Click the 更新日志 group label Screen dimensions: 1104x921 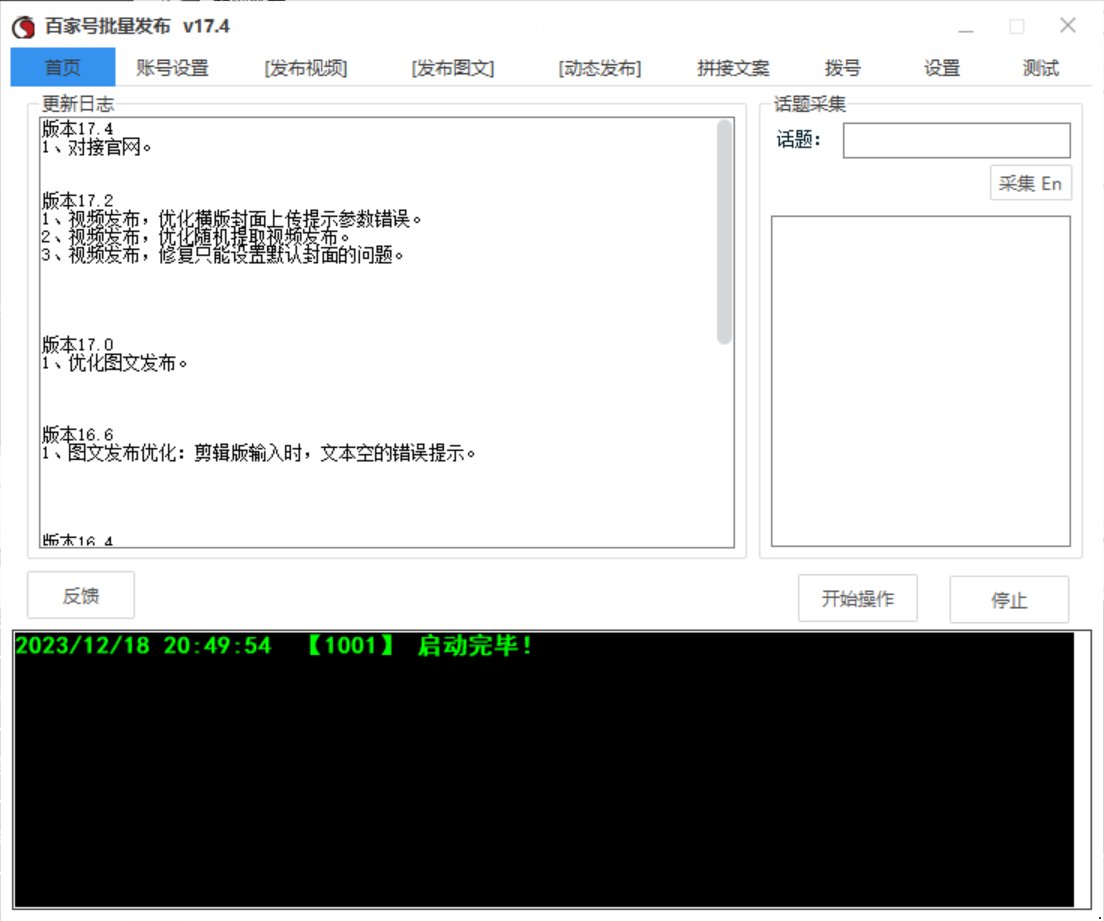[x=77, y=104]
